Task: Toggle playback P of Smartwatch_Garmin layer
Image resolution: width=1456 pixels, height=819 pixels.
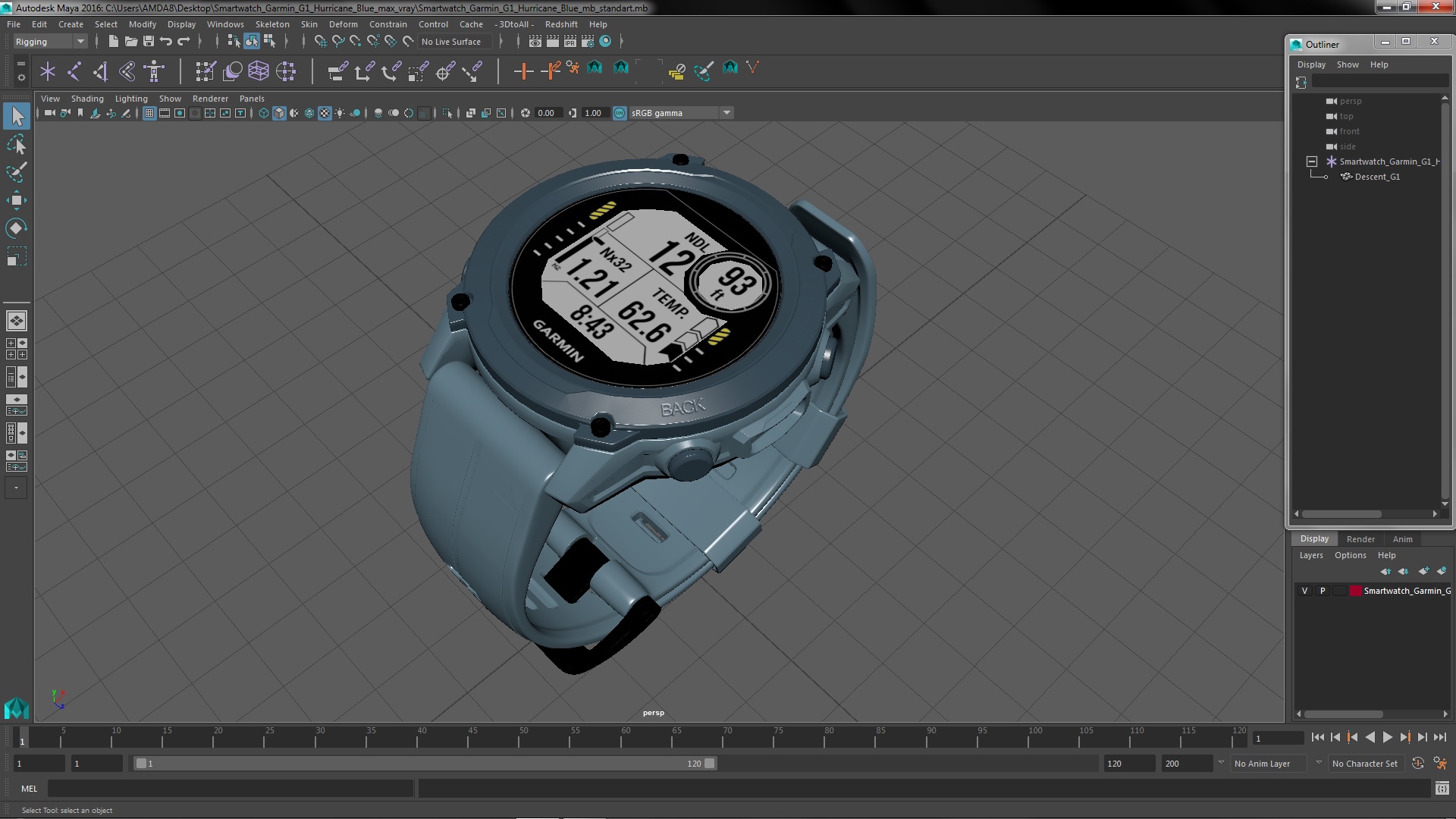Action: [1323, 591]
